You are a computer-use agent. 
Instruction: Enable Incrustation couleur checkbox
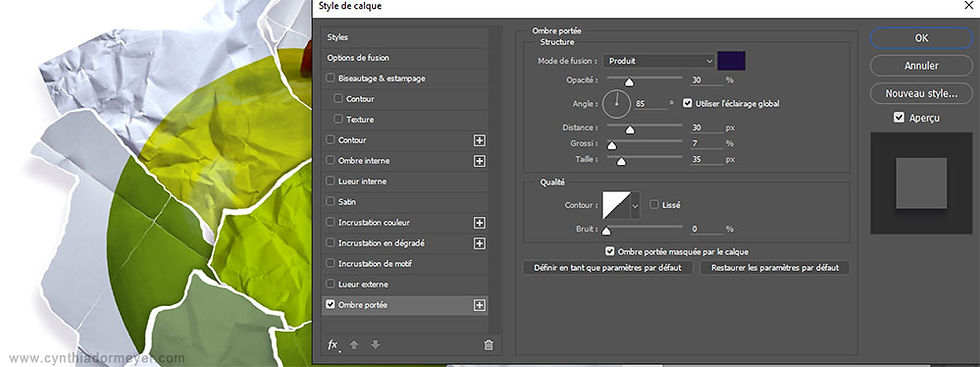(331, 223)
